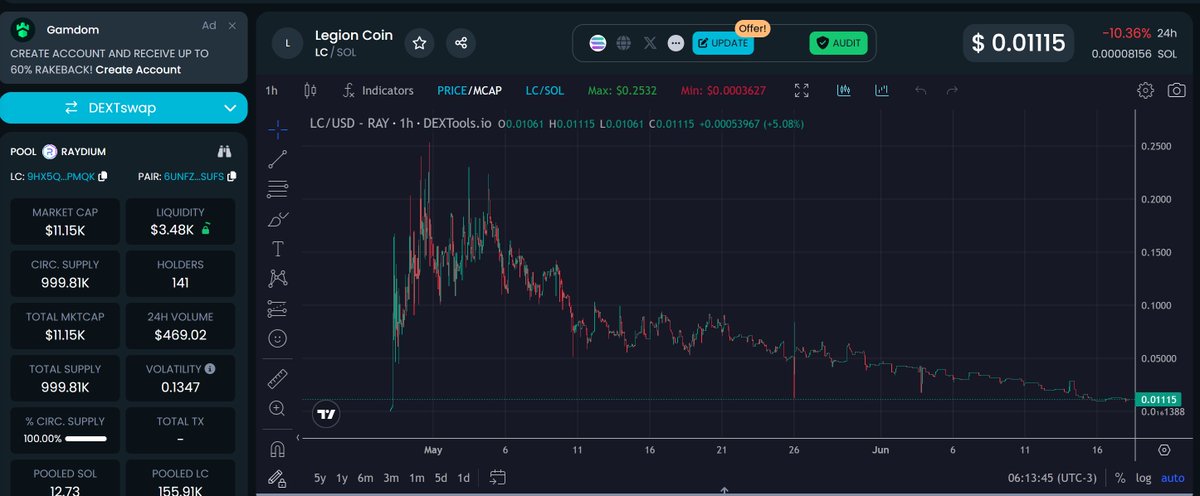Open the Indicators menu
This screenshot has height=496, width=1200.
[x=378, y=90]
